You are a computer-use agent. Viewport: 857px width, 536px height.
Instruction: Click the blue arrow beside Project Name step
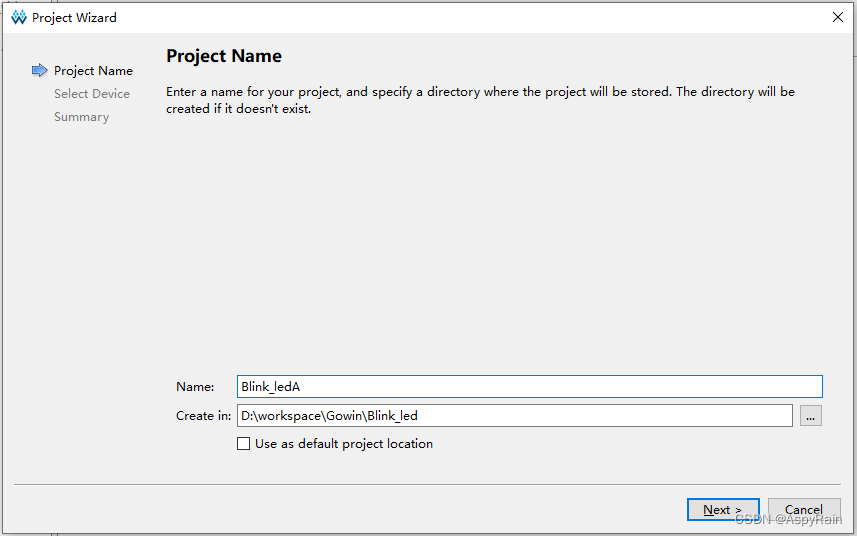coord(39,70)
